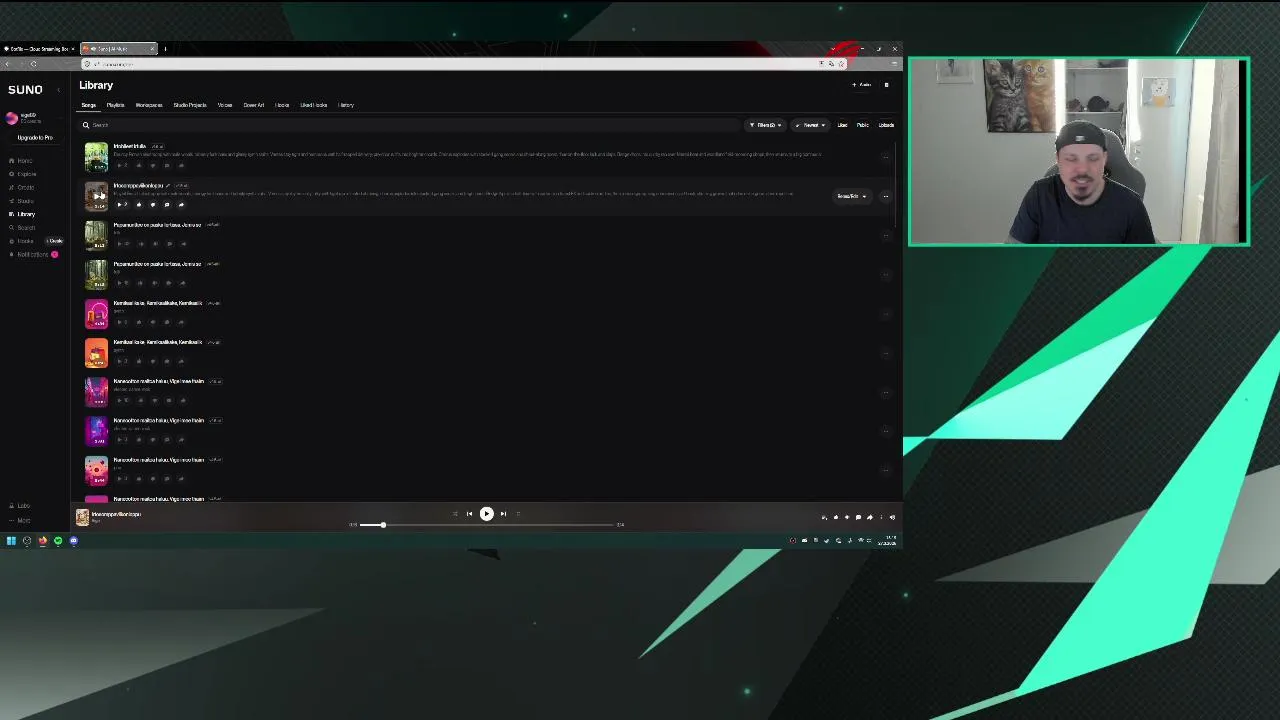
Task: Switch to the Voices tab
Action: pyautogui.click(x=225, y=105)
